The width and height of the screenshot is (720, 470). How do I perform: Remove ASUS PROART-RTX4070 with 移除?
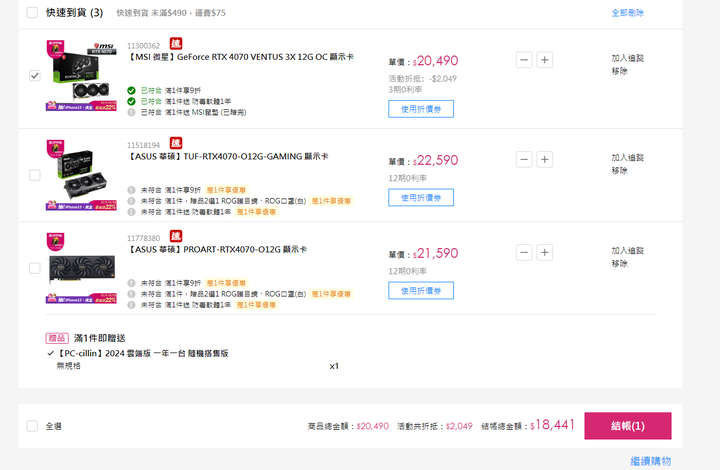point(619,264)
